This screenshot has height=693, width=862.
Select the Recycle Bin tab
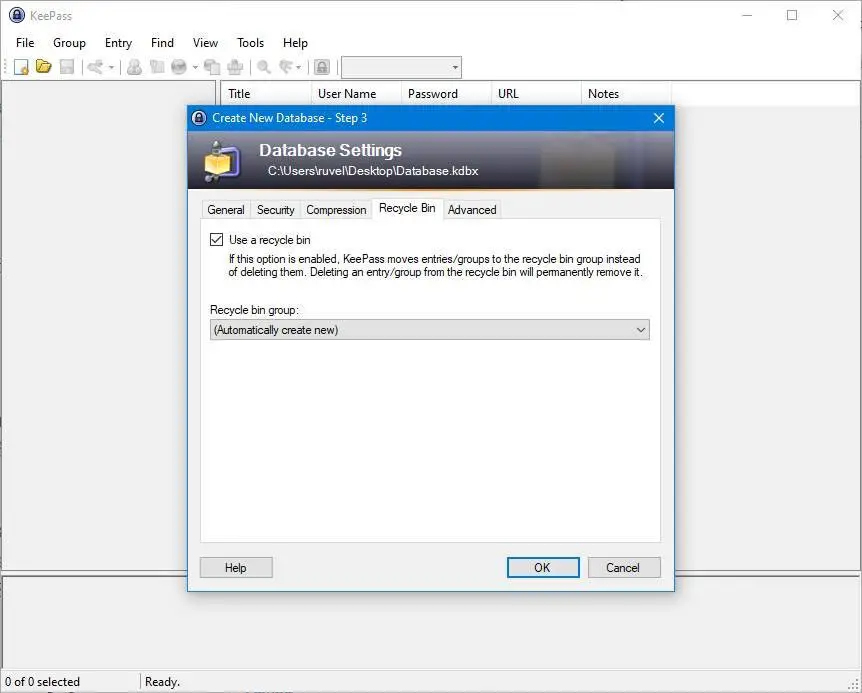click(407, 208)
